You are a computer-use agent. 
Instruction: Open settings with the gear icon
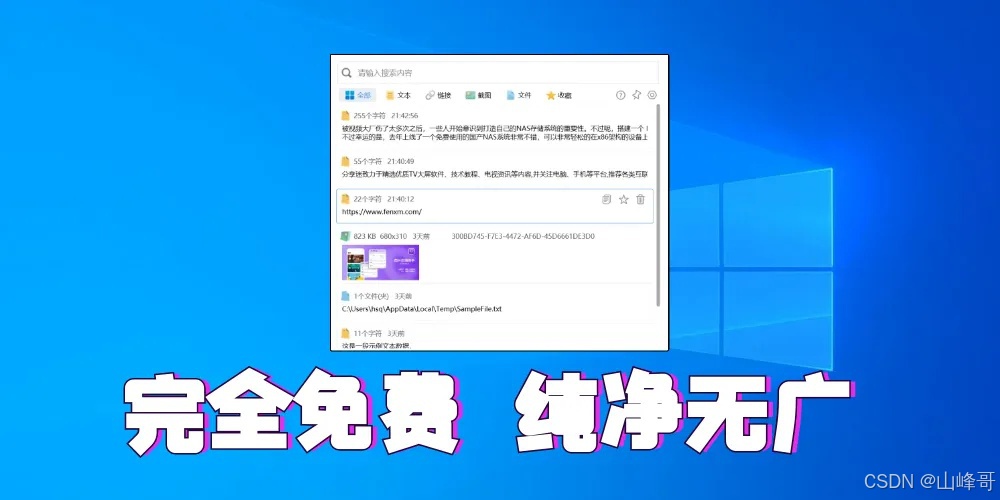(652, 95)
